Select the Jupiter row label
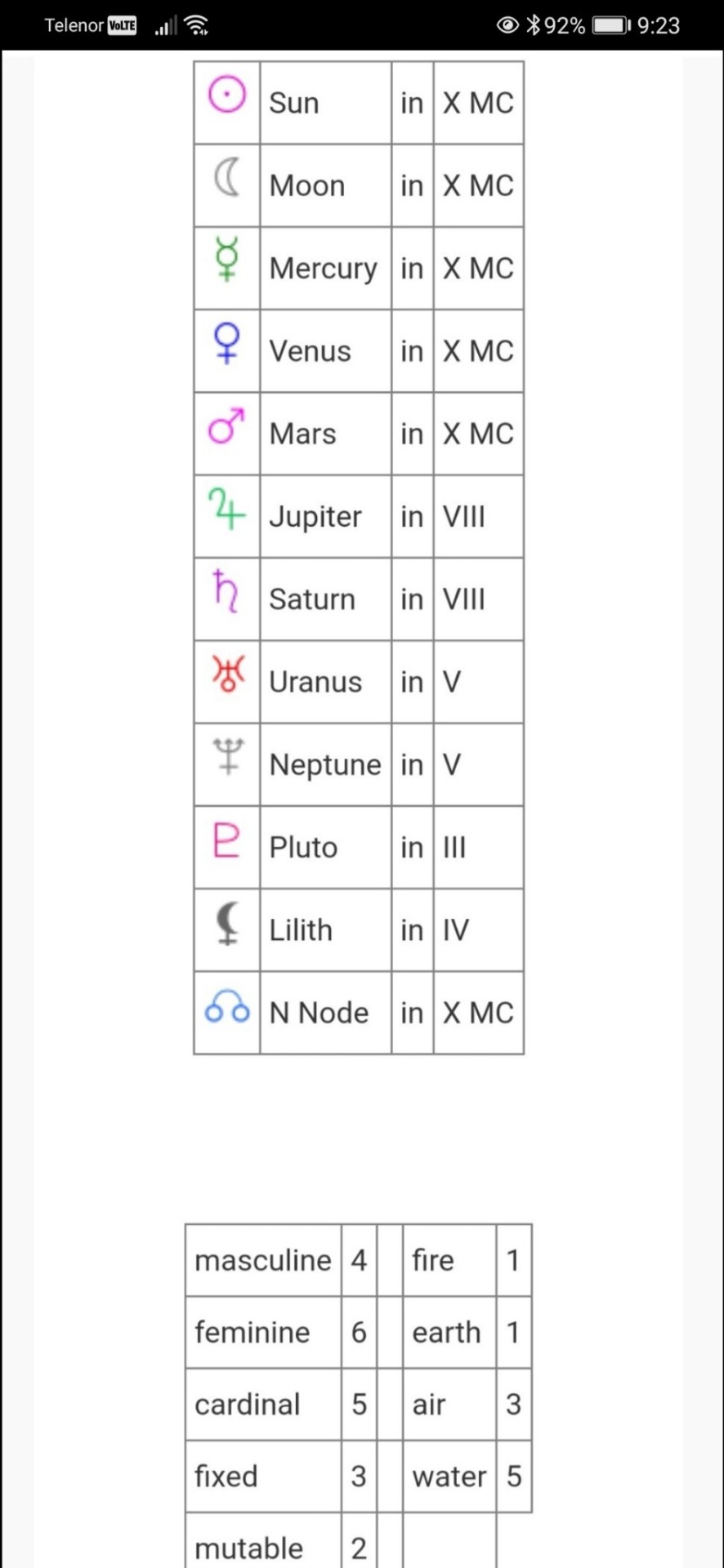 315,516
